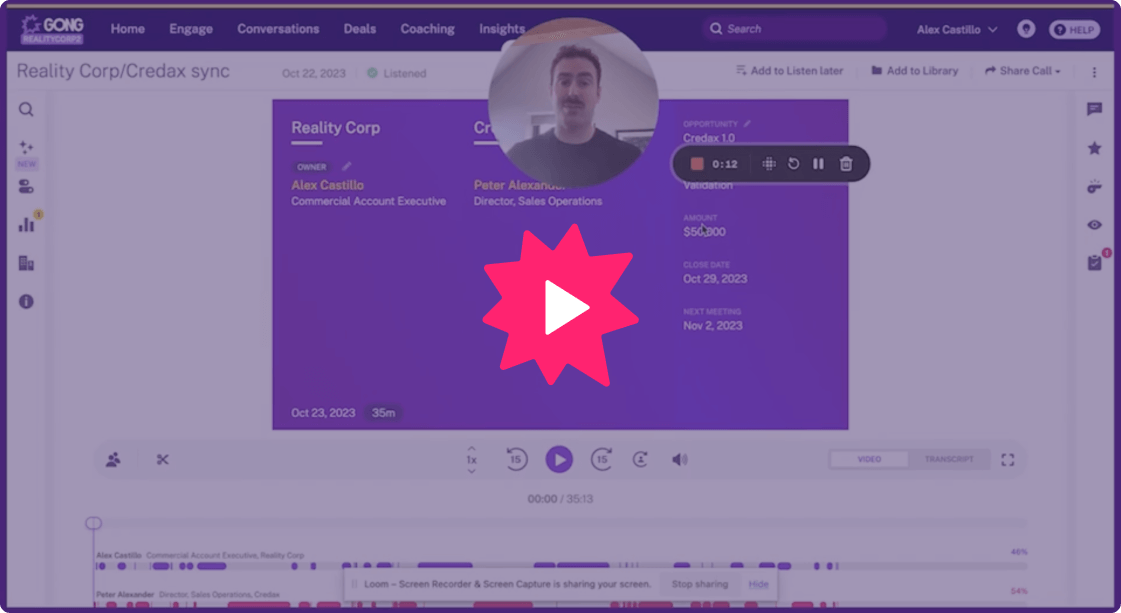This screenshot has height=613, width=1121.
Task: Select the Insights nav item
Action: [502, 29]
